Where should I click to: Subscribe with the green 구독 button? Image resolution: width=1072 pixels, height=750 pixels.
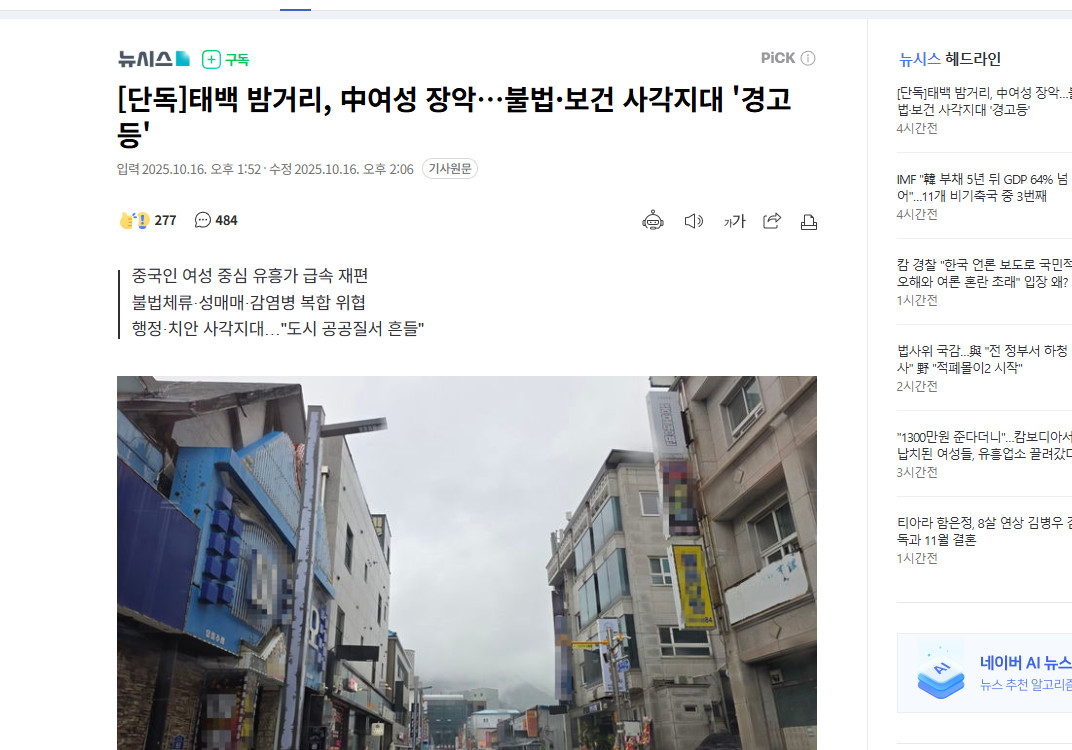point(226,59)
